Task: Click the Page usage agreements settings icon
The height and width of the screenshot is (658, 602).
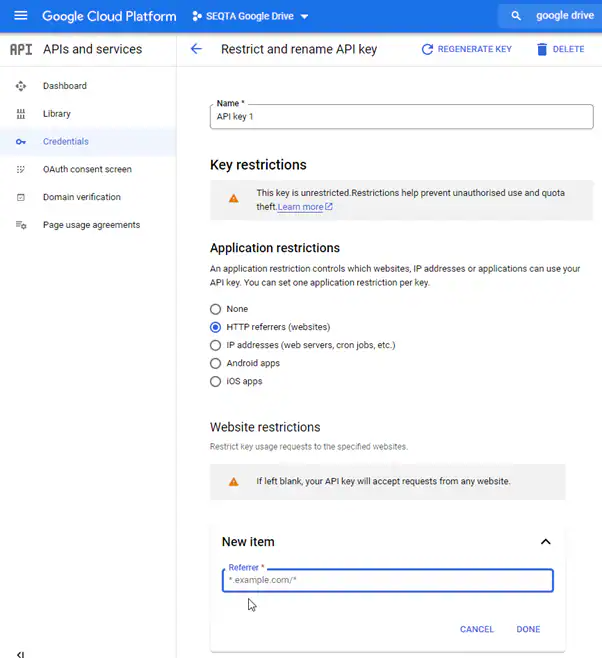Action: 21,225
